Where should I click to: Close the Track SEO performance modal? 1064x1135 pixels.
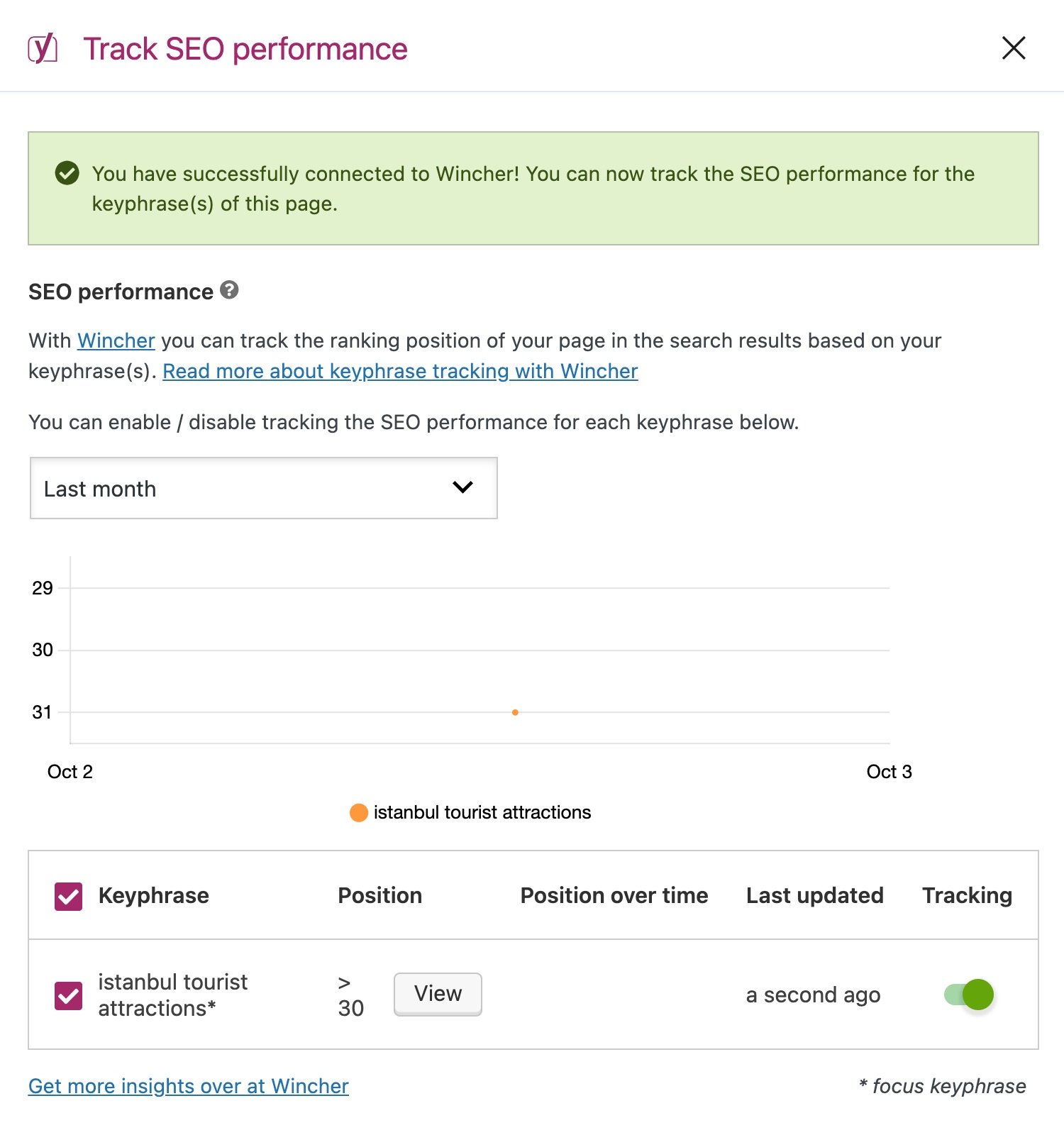[x=1014, y=48]
